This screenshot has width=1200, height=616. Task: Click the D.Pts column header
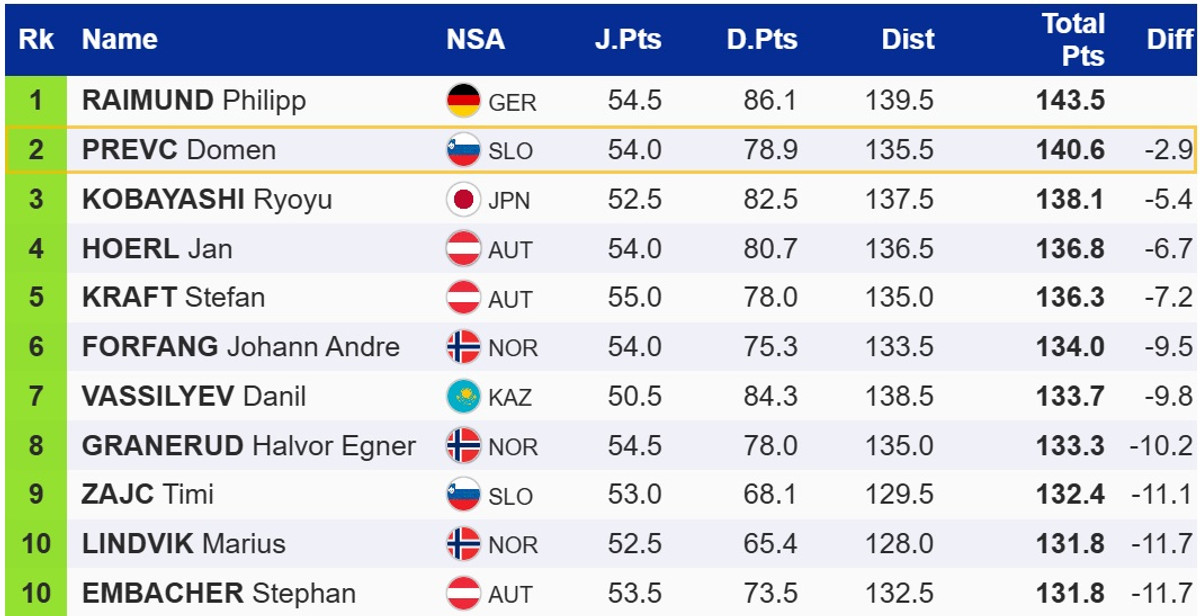[762, 40]
